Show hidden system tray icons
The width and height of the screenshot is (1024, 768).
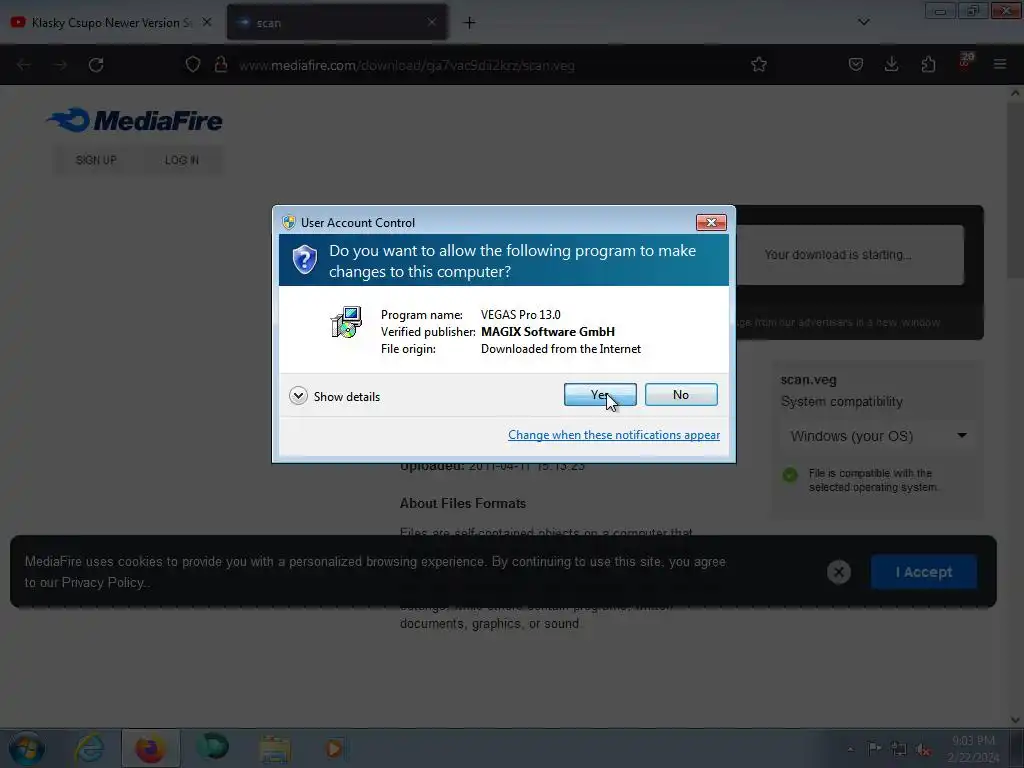coord(850,749)
